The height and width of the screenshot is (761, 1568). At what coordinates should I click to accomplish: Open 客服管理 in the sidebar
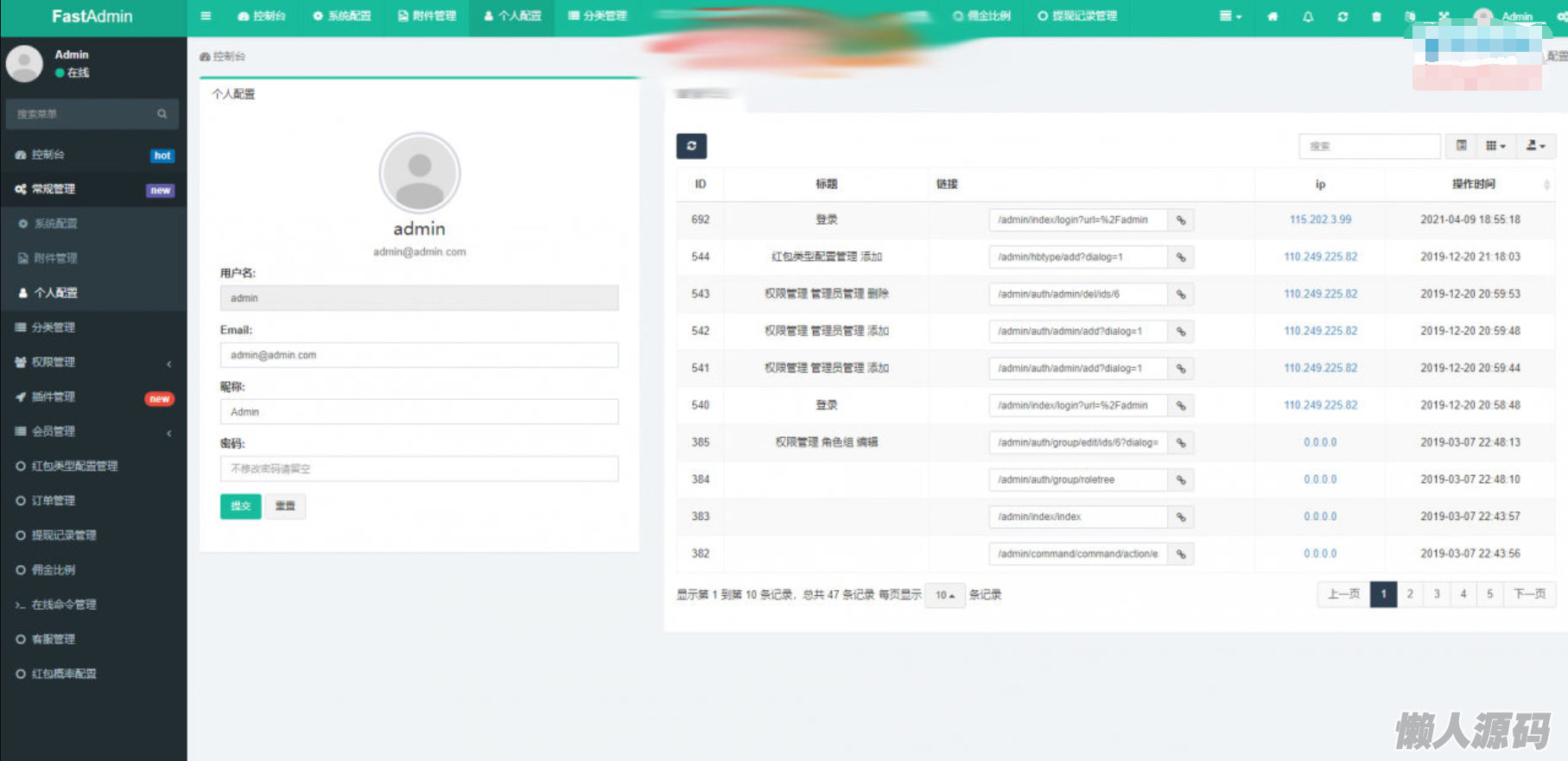tap(93, 639)
